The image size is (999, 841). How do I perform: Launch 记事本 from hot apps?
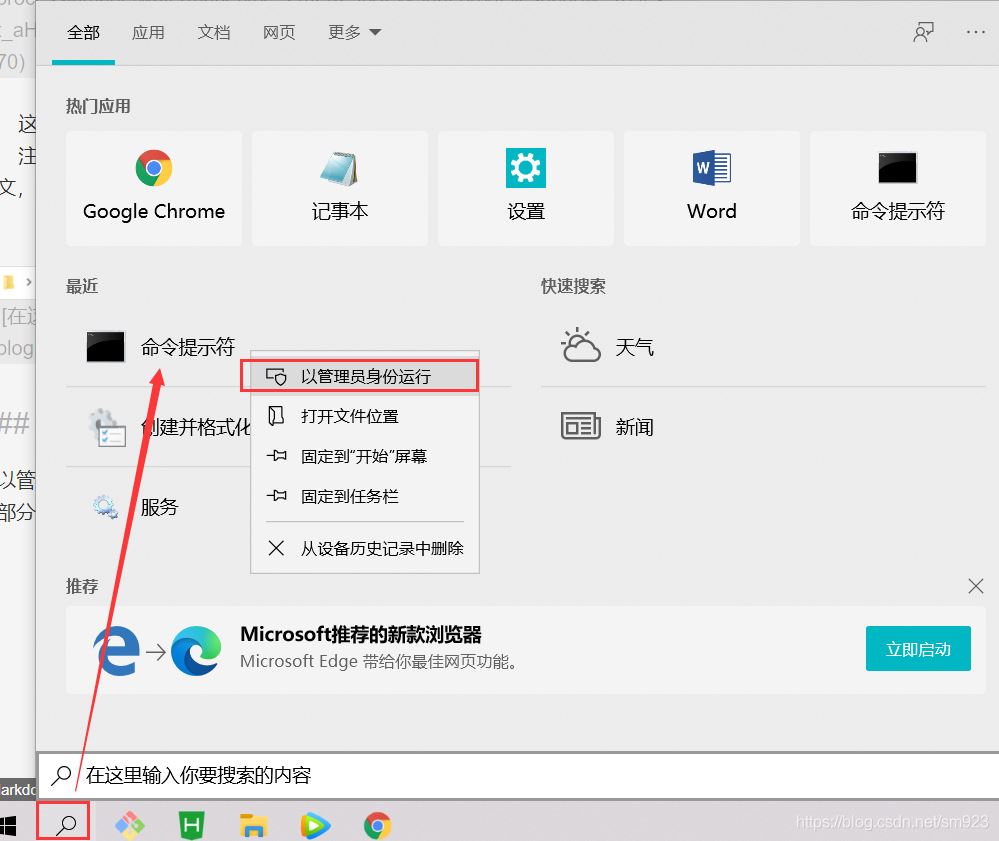pyautogui.click(x=339, y=188)
